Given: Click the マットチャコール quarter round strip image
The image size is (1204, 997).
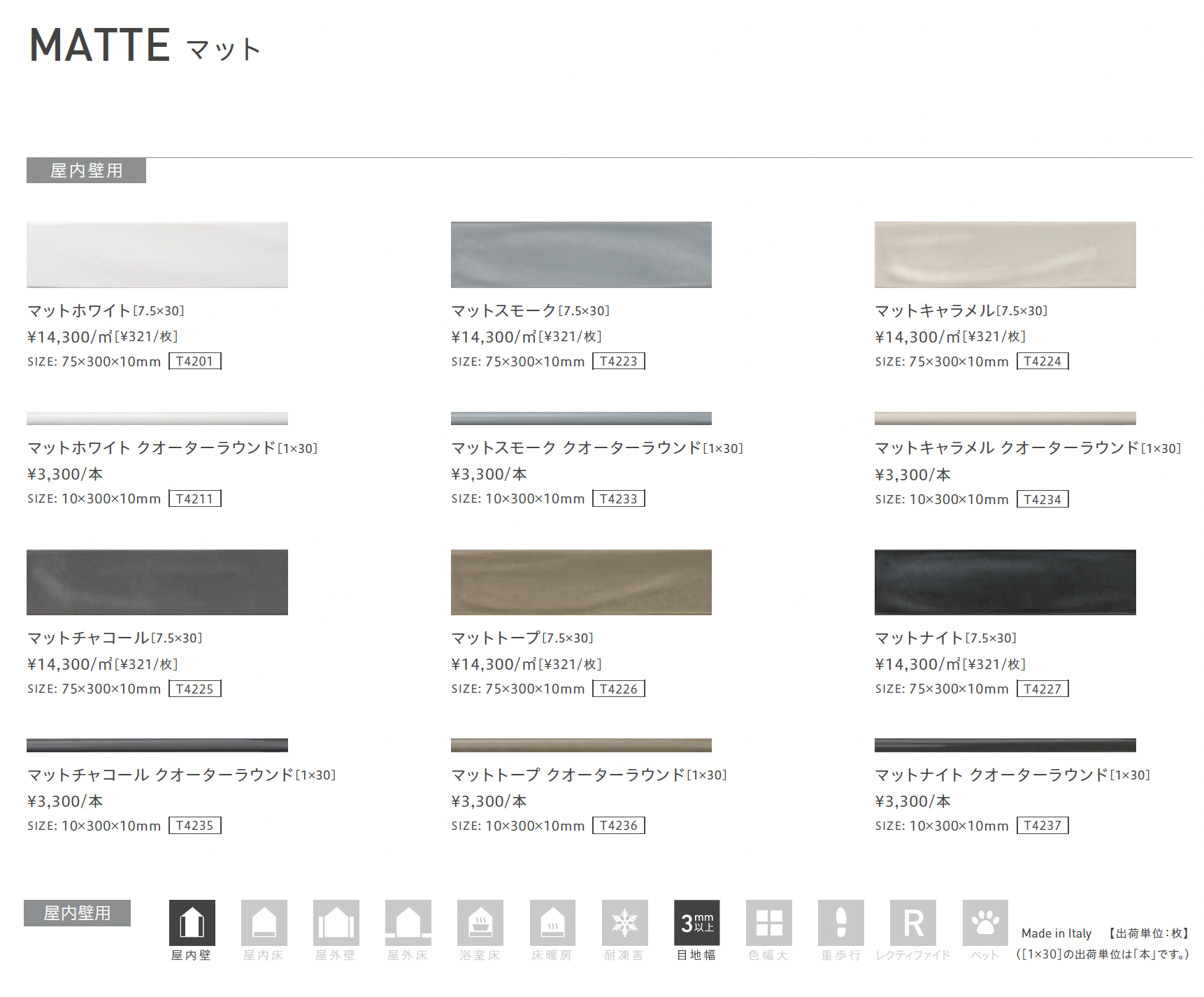Looking at the screenshot, I should pos(157,745).
